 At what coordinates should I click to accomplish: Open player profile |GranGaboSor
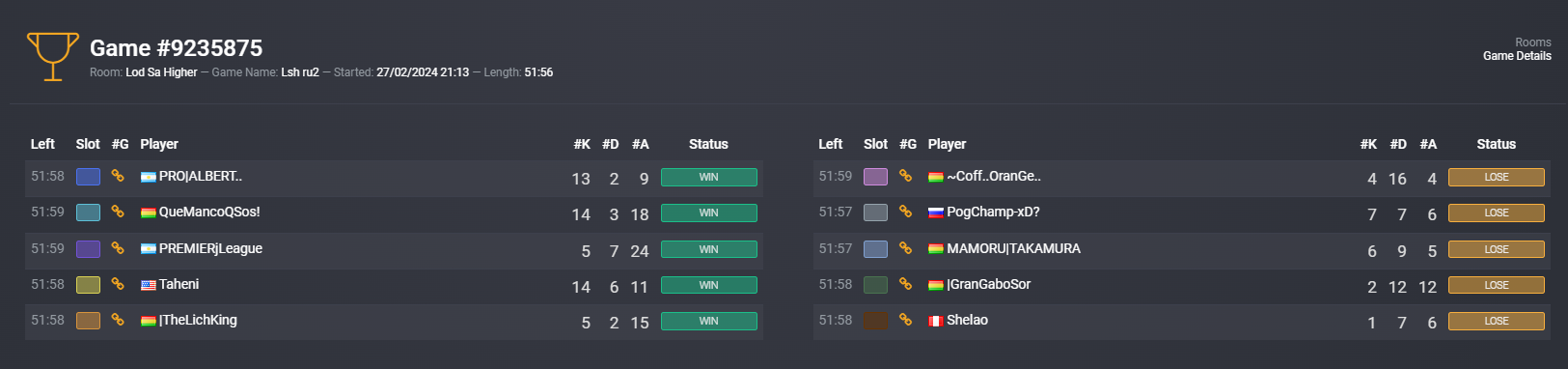tap(988, 284)
